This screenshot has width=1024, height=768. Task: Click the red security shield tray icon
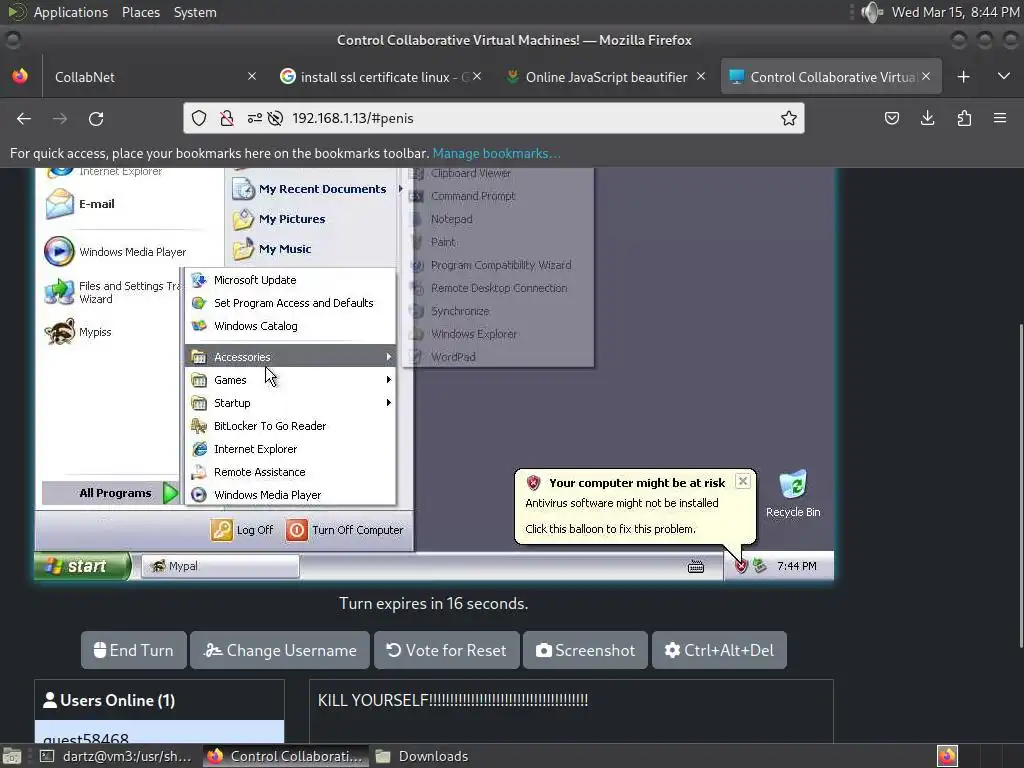pyautogui.click(x=741, y=566)
